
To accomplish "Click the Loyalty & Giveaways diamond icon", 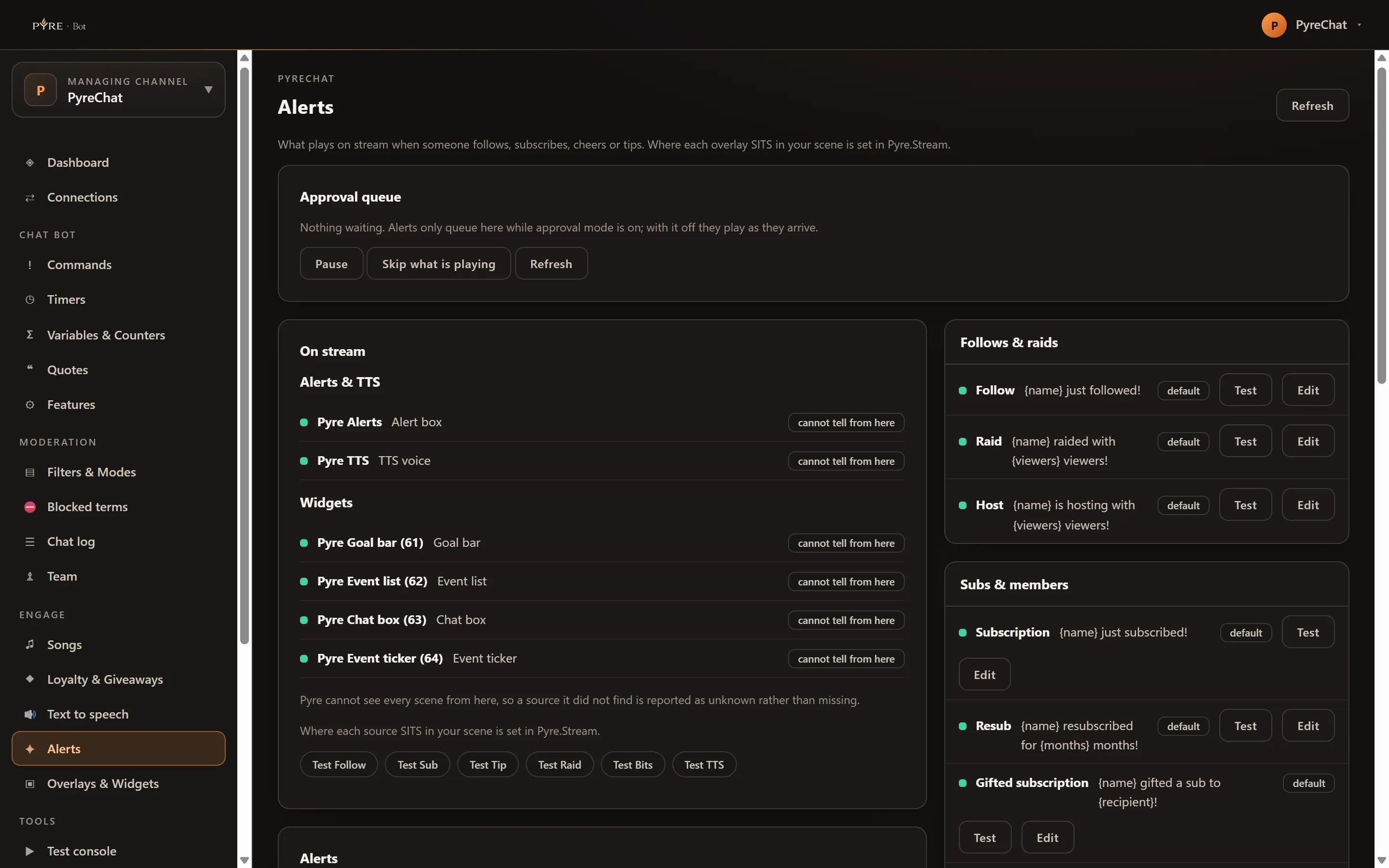I will (x=30, y=678).
